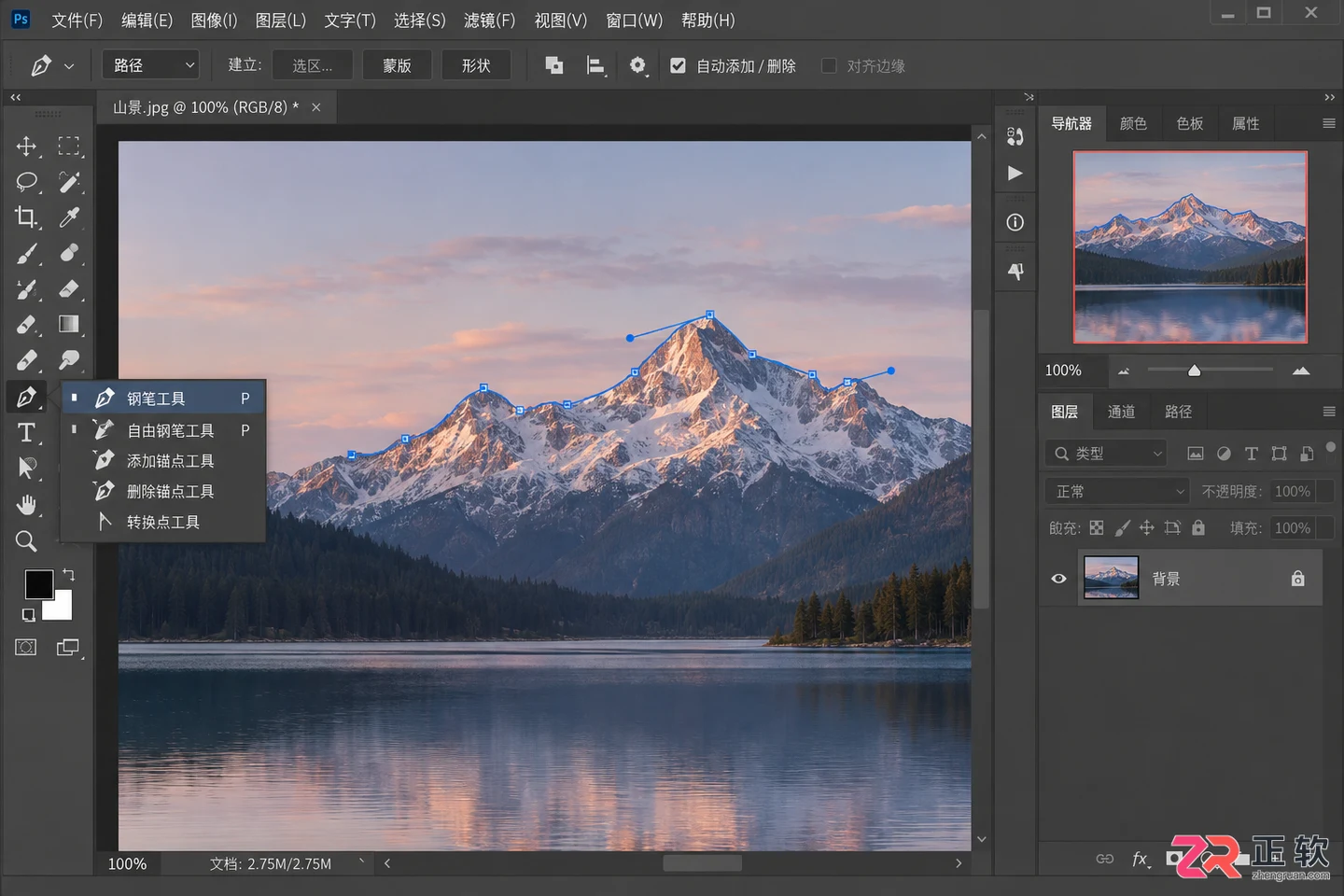
Task: Select the Move tool in toolbar
Action: coord(26,147)
